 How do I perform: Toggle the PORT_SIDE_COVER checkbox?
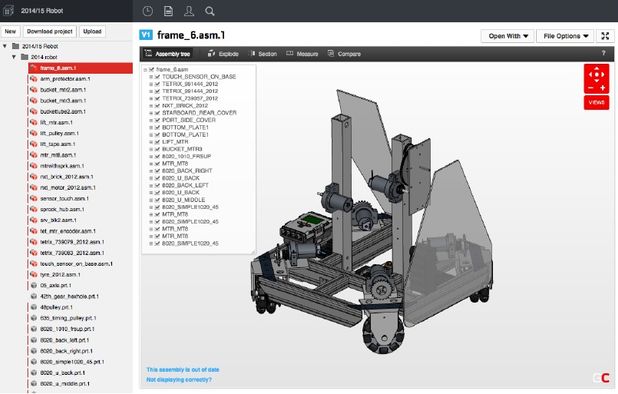(x=157, y=120)
